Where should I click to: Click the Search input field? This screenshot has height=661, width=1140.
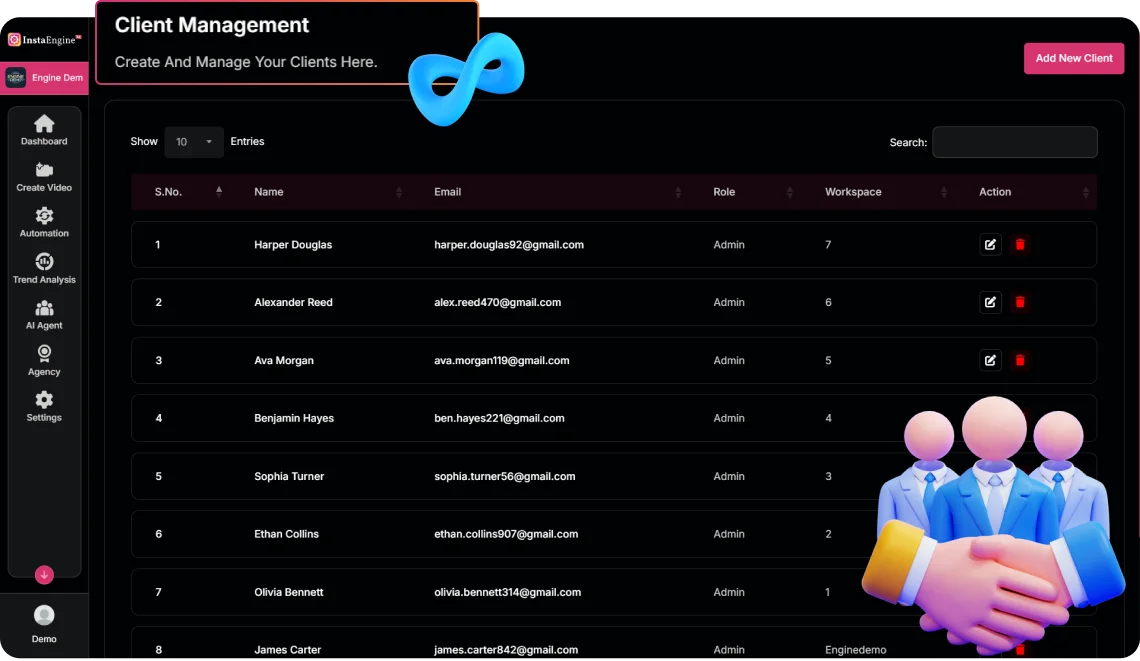click(x=1014, y=142)
